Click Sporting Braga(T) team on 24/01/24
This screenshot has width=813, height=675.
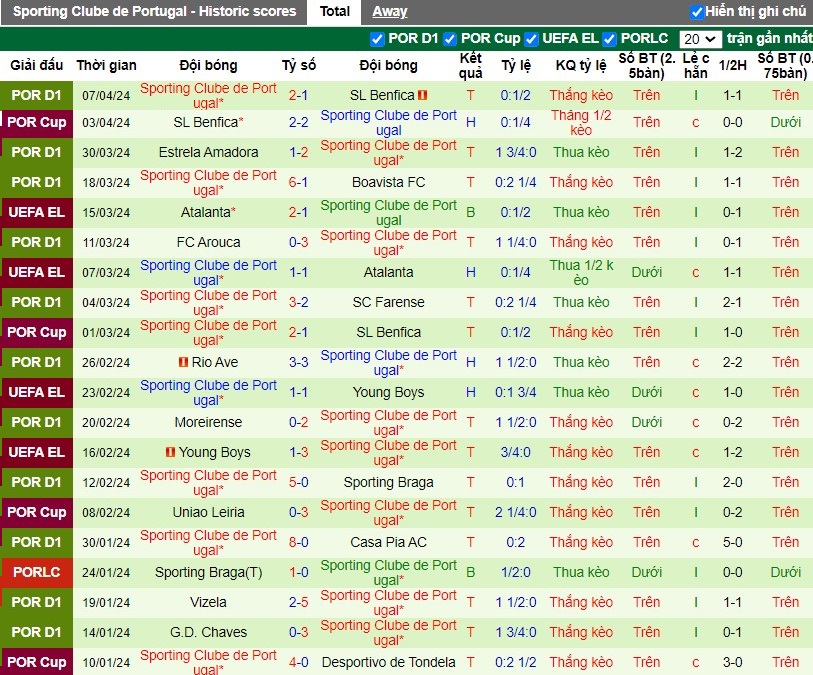tap(208, 572)
